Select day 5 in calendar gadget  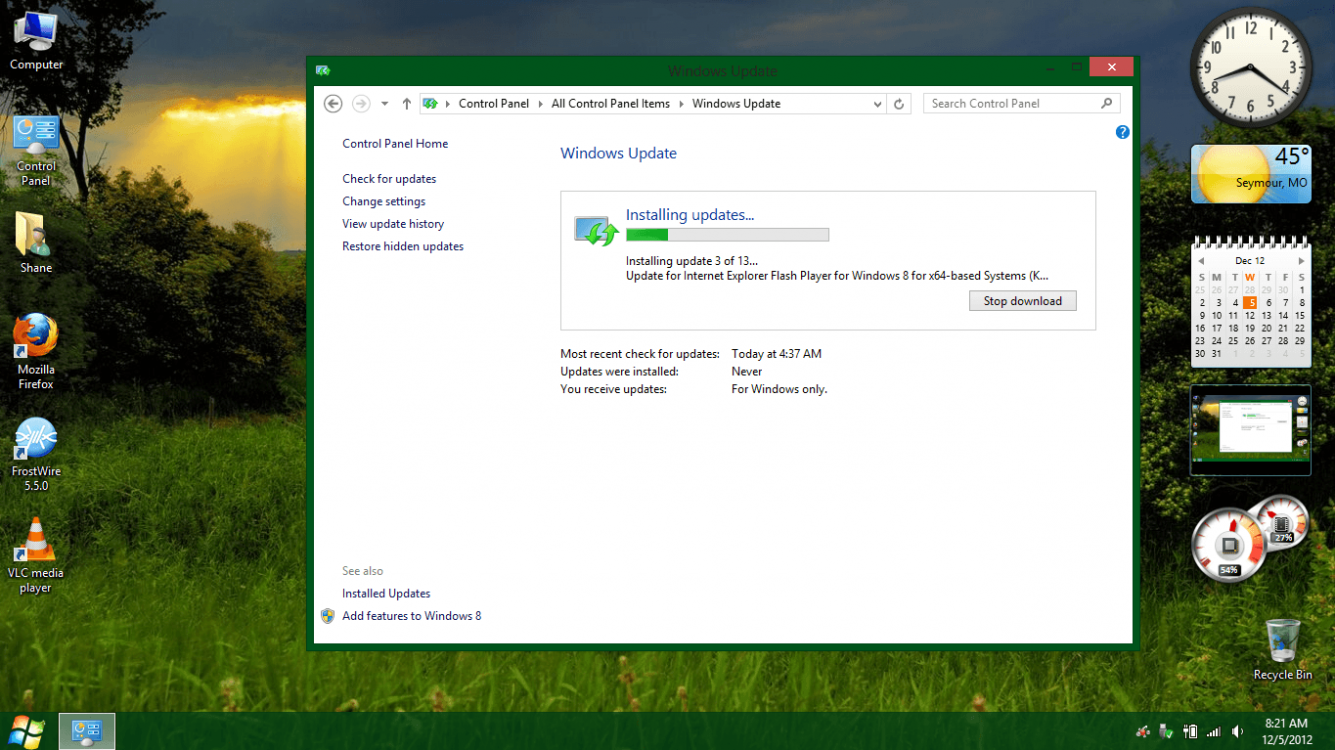click(x=1250, y=303)
